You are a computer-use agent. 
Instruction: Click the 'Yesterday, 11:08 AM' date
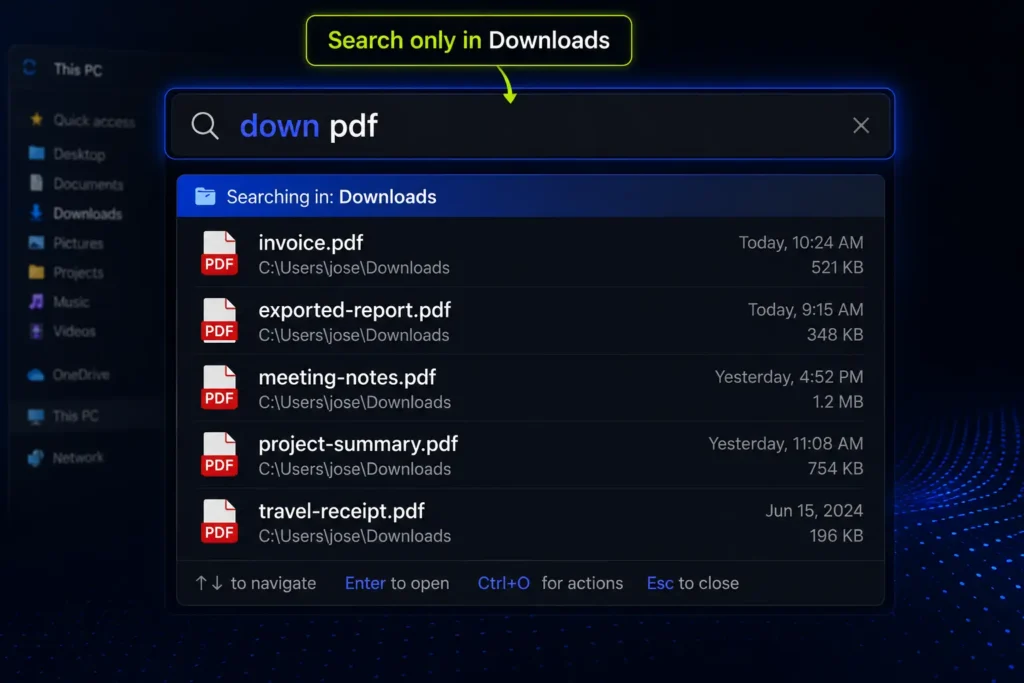786,443
